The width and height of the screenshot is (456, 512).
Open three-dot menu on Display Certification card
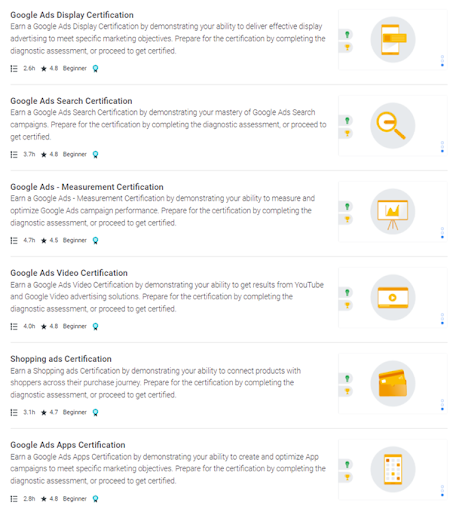442,61
